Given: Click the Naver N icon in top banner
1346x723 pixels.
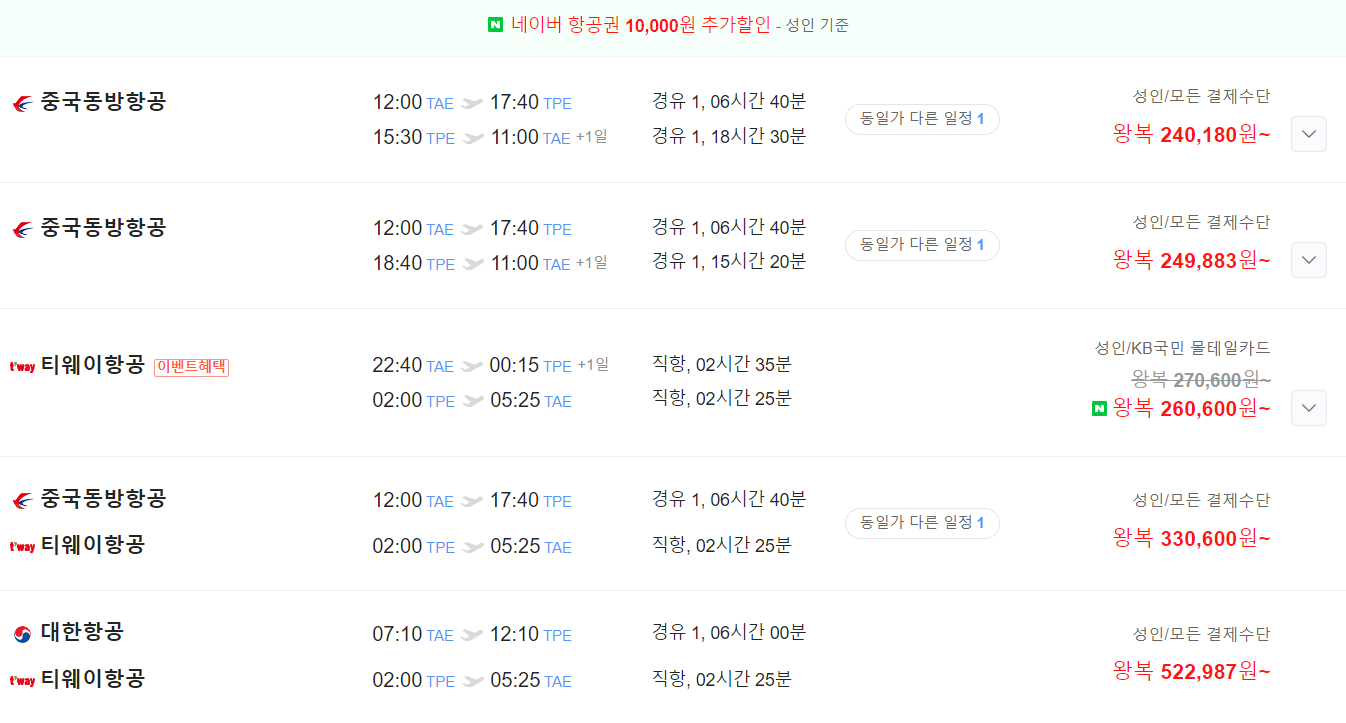Looking at the screenshot, I should coord(493,24).
